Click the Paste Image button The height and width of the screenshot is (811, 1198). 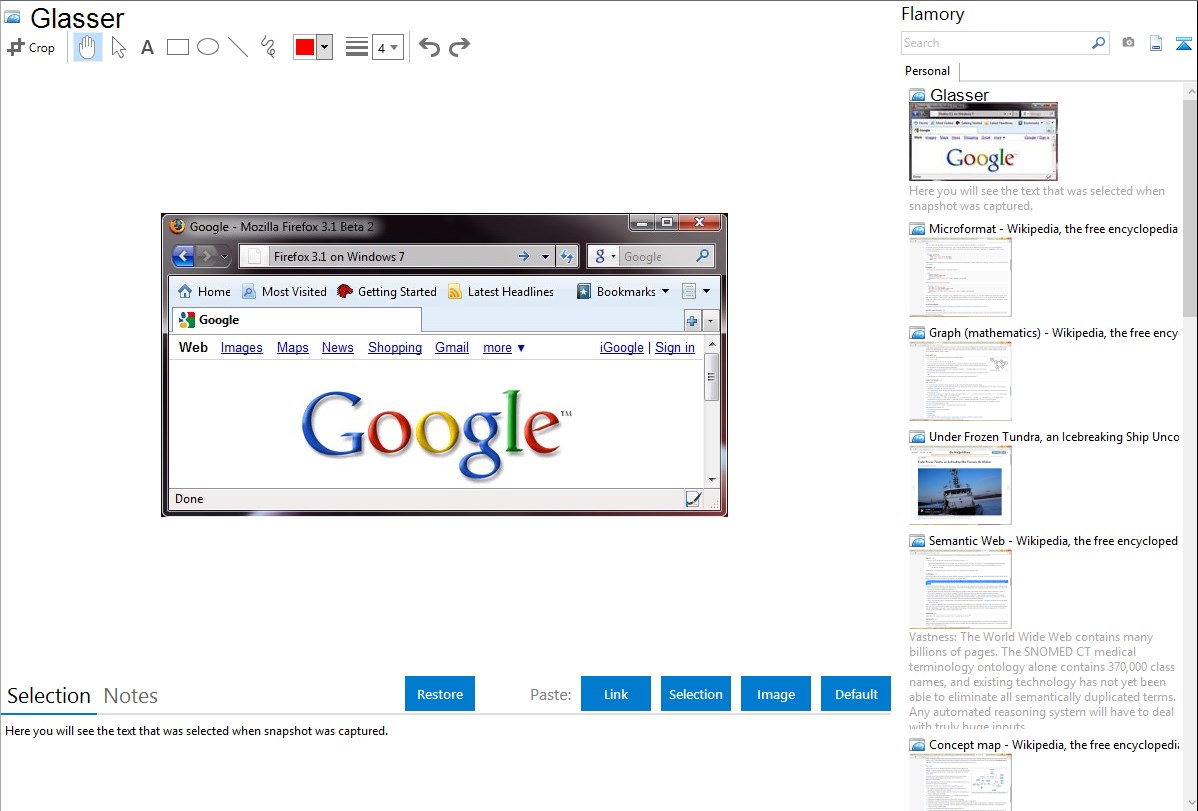(776, 694)
